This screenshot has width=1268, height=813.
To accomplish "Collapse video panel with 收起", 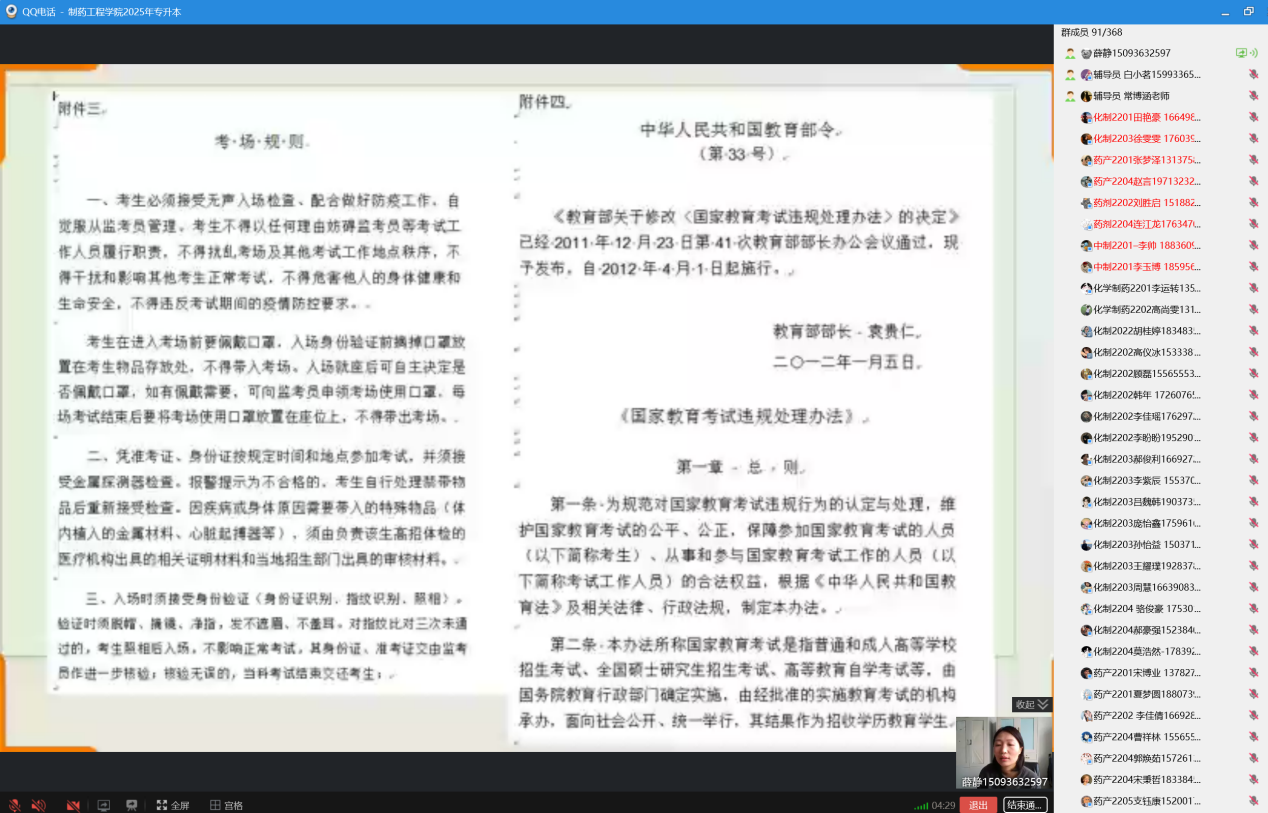I will 1031,704.
